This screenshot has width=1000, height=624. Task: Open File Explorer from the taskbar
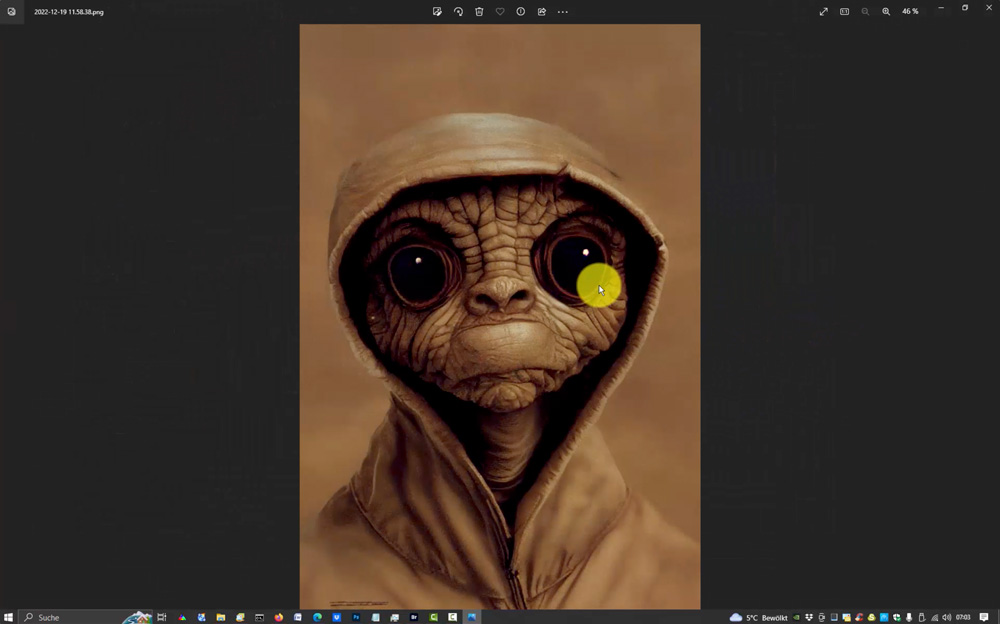click(221, 617)
